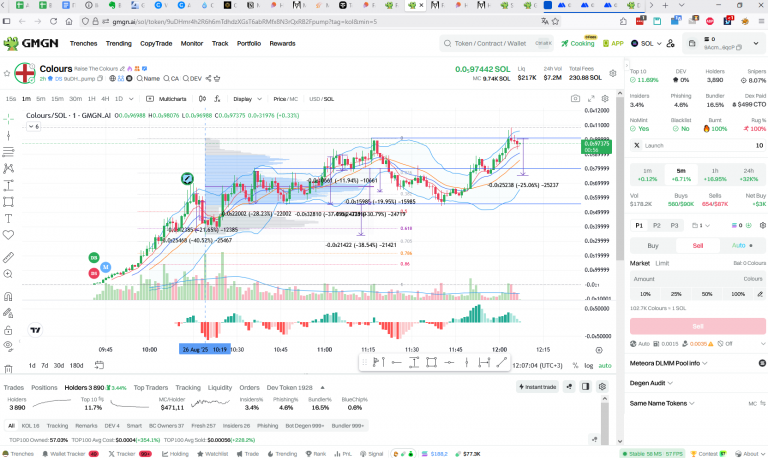Click the Cooking link

[578, 44]
